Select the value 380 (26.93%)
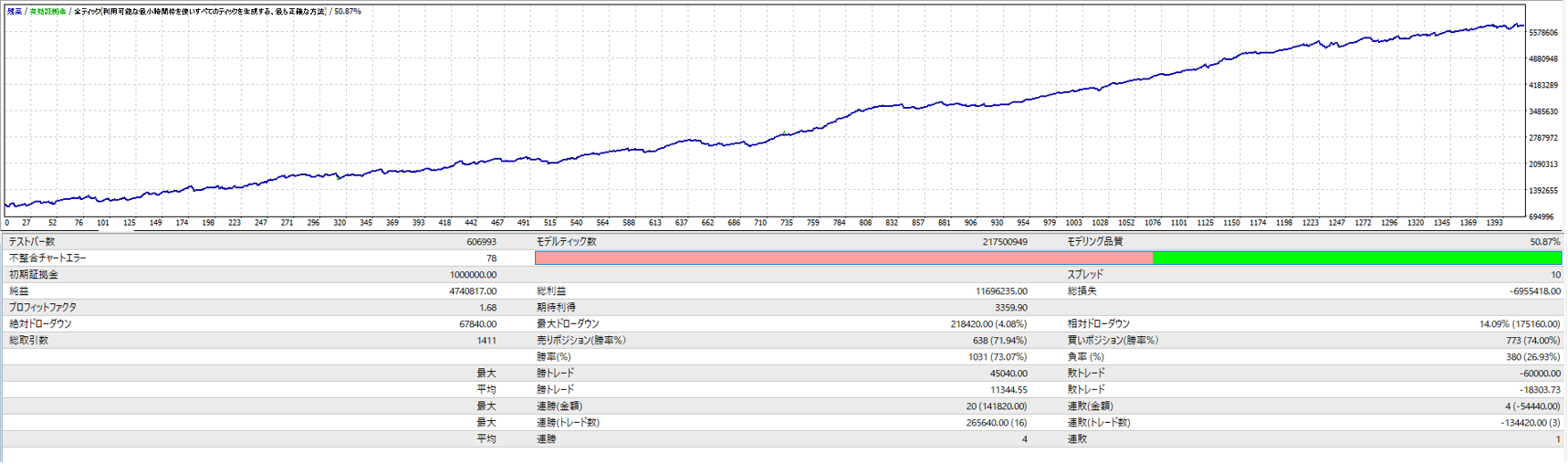 [x=1534, y=357]
